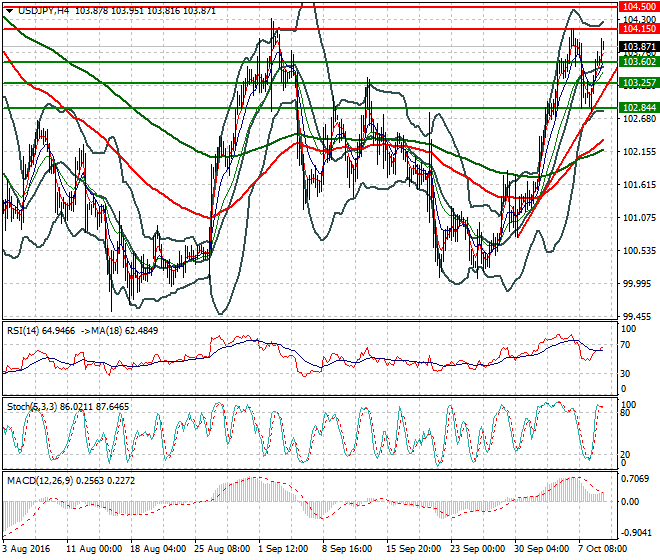
Task: Click the black current price label 103.871
Action: pyautogui.click(x=639, y=46)
